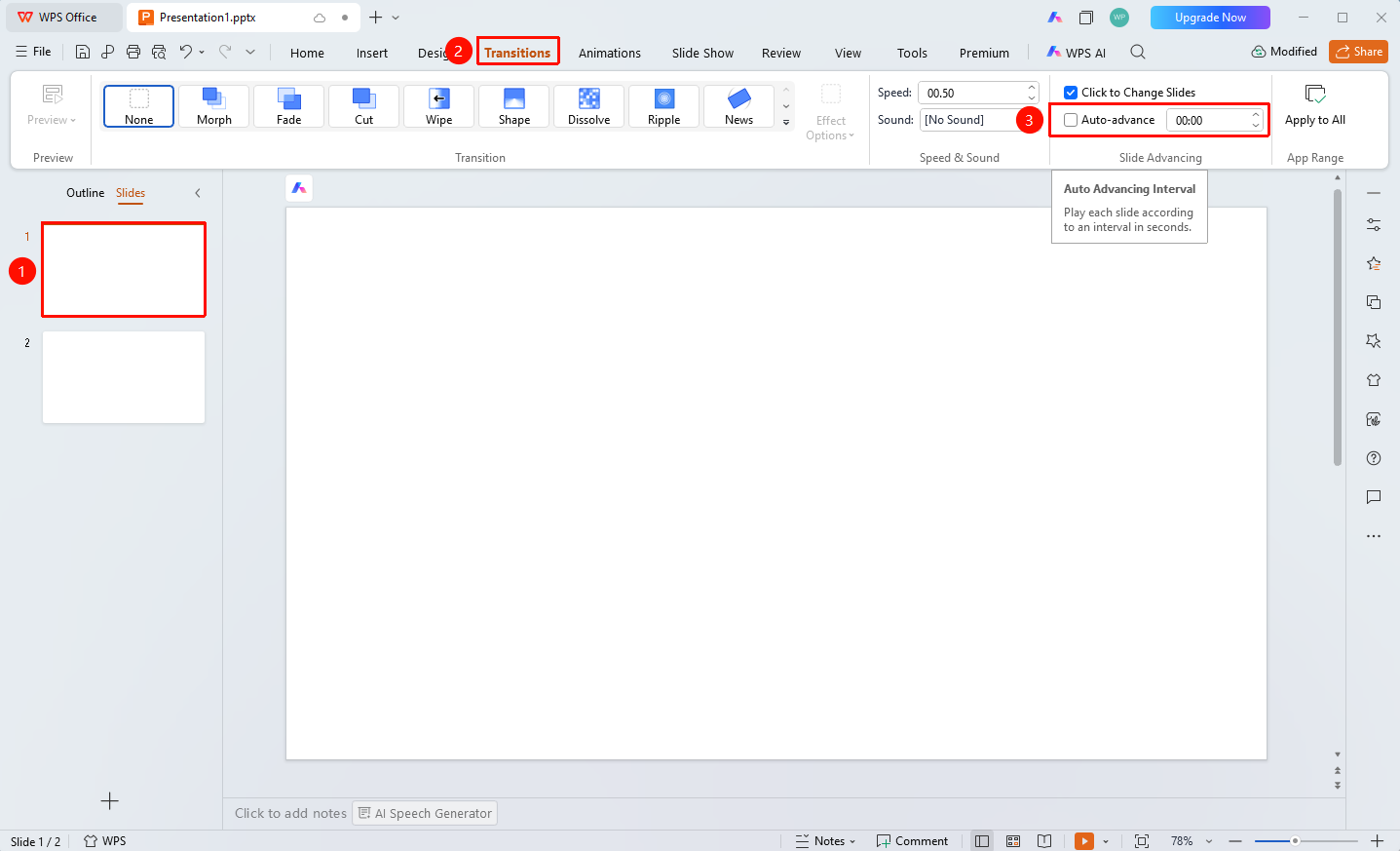
Task: Add a new slide with plus button
Action: click(x=110, y=801)
